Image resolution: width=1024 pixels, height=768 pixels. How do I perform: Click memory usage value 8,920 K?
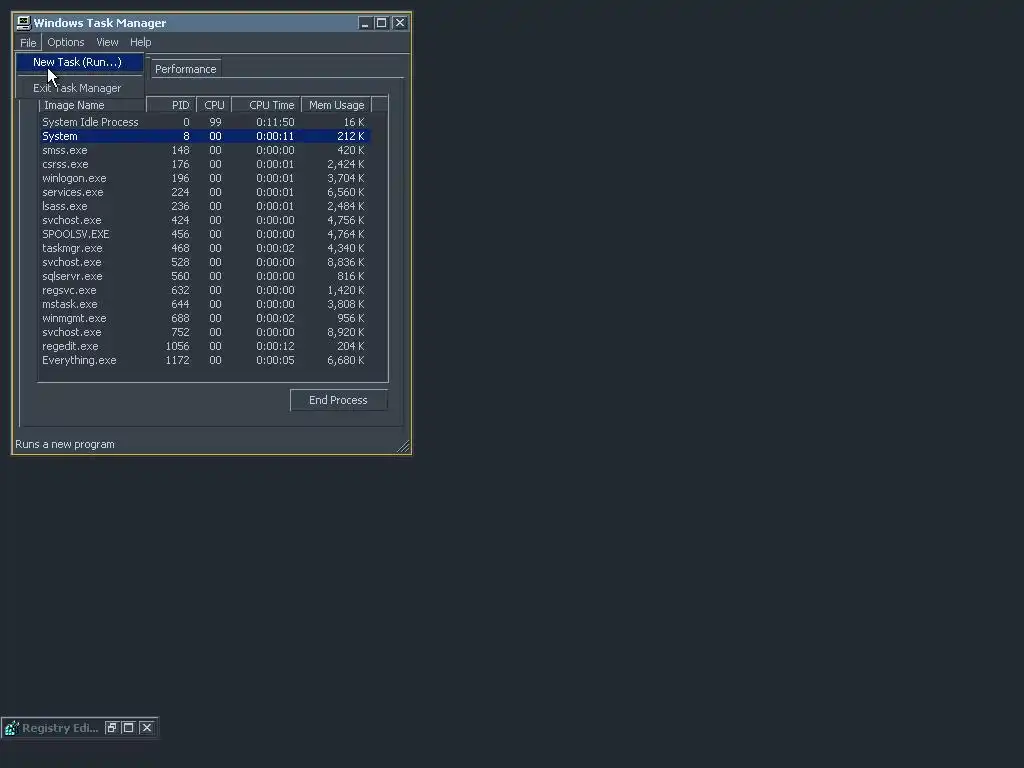[x=345, y=332]
